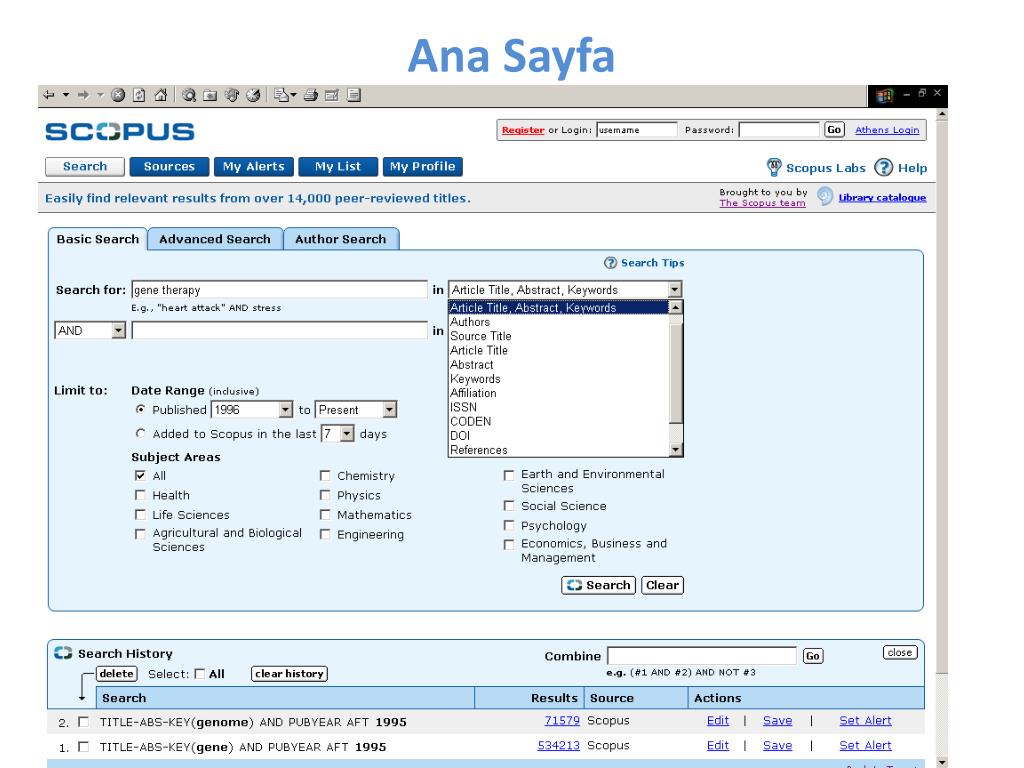Switch to the Author Search tab
Image resolution: width=1024 pixels, height=768 pixels.
[340, 239]
